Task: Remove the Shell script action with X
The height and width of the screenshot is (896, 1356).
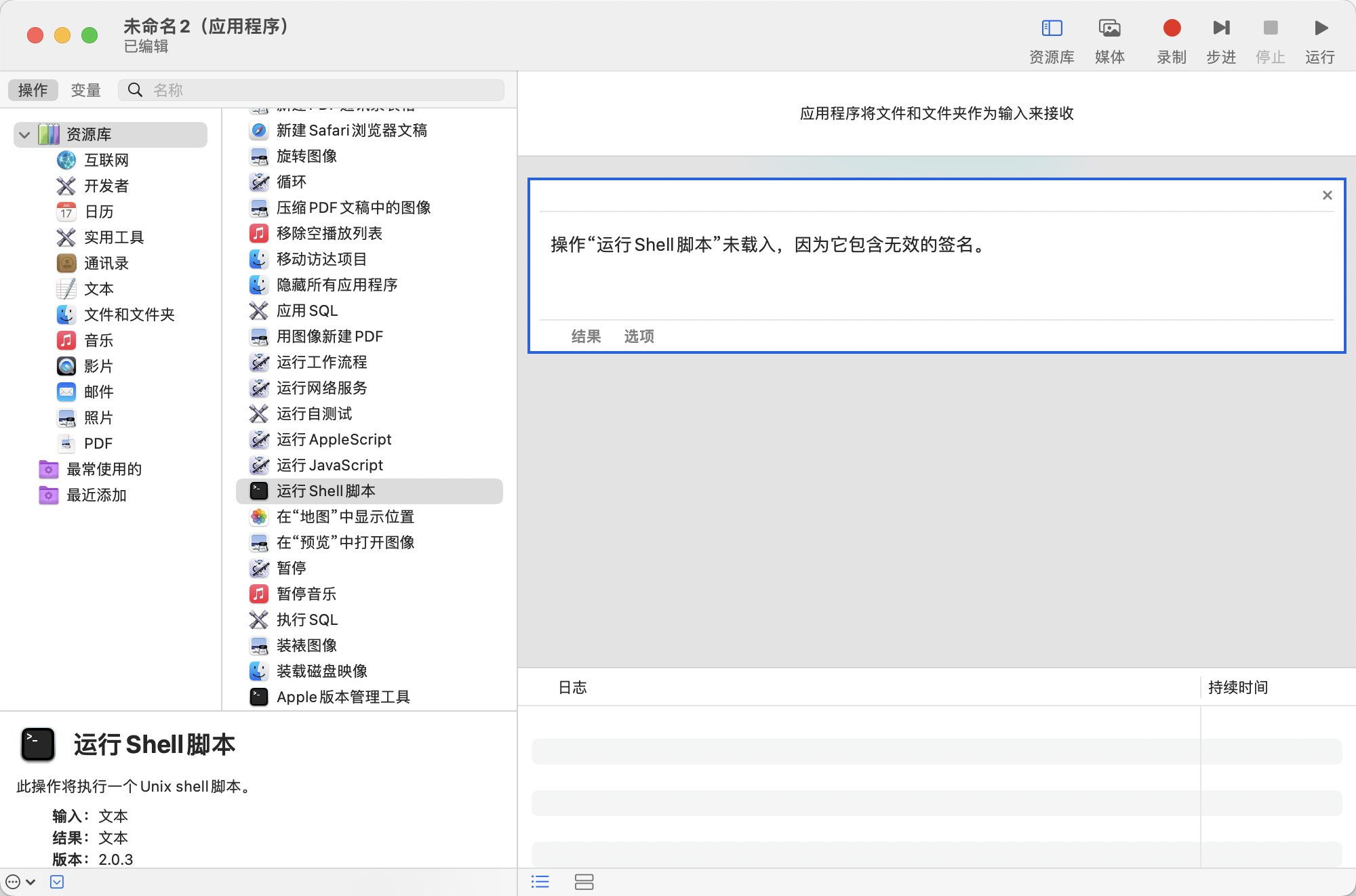Action: coord(1327,195)
